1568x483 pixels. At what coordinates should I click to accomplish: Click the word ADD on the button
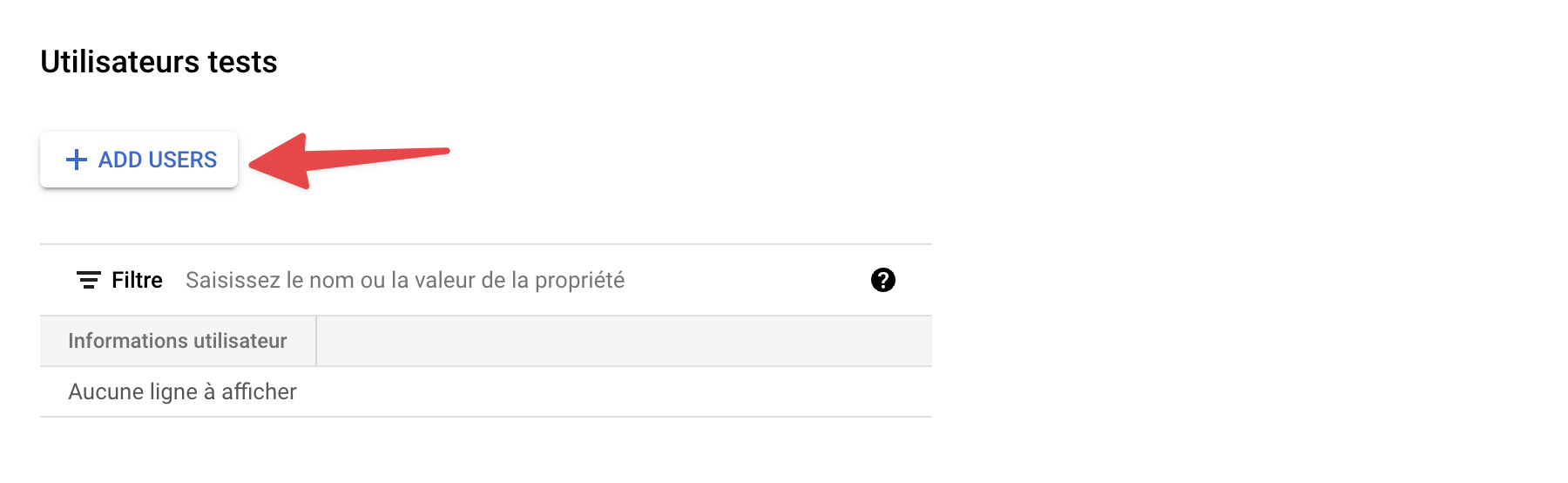point(120,160)
